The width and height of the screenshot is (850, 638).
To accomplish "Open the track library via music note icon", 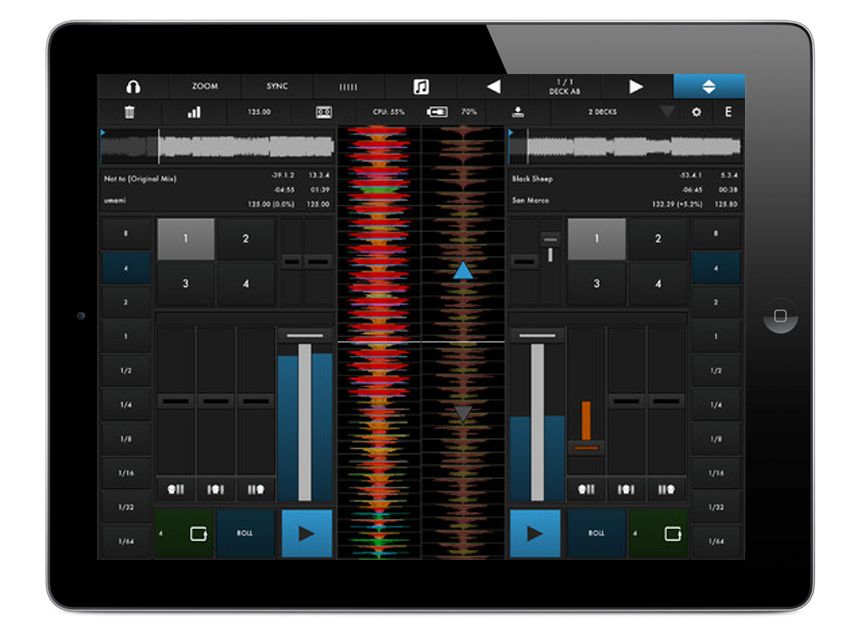I will click(x=419, y=86).
